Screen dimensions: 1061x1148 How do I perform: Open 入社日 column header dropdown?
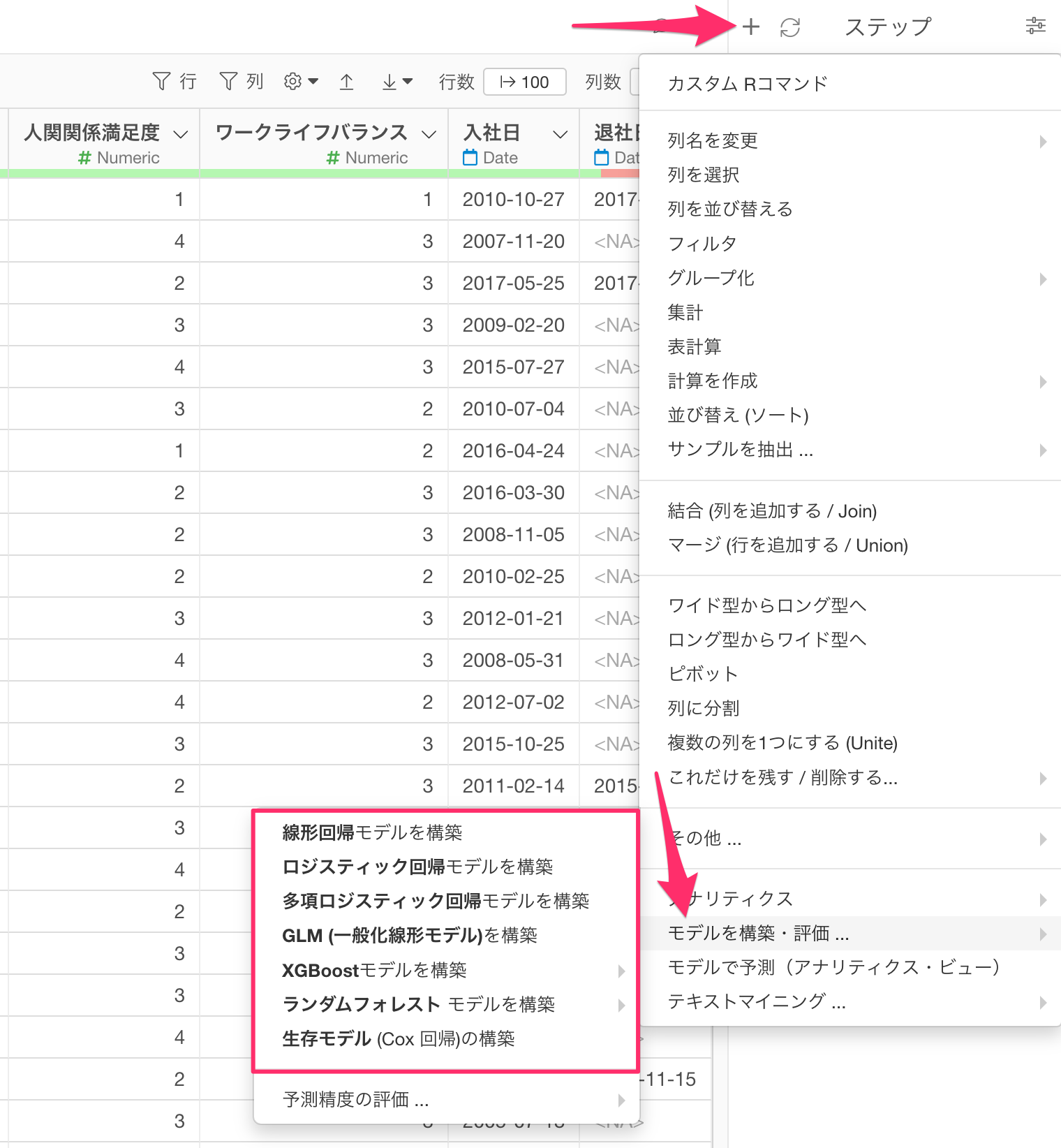pos(560,134)
